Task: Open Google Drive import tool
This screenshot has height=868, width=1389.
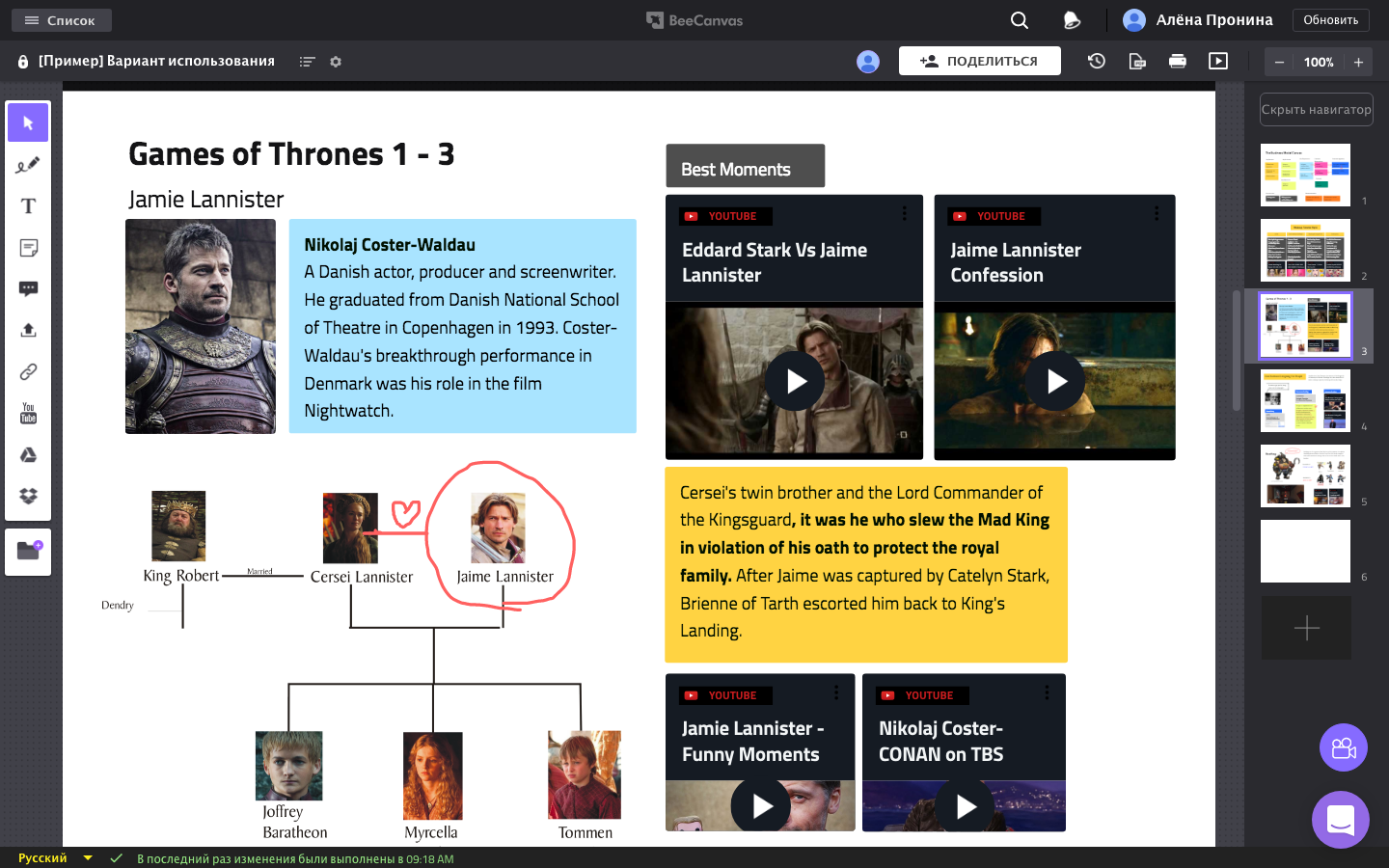Action: tap(28, 455)
